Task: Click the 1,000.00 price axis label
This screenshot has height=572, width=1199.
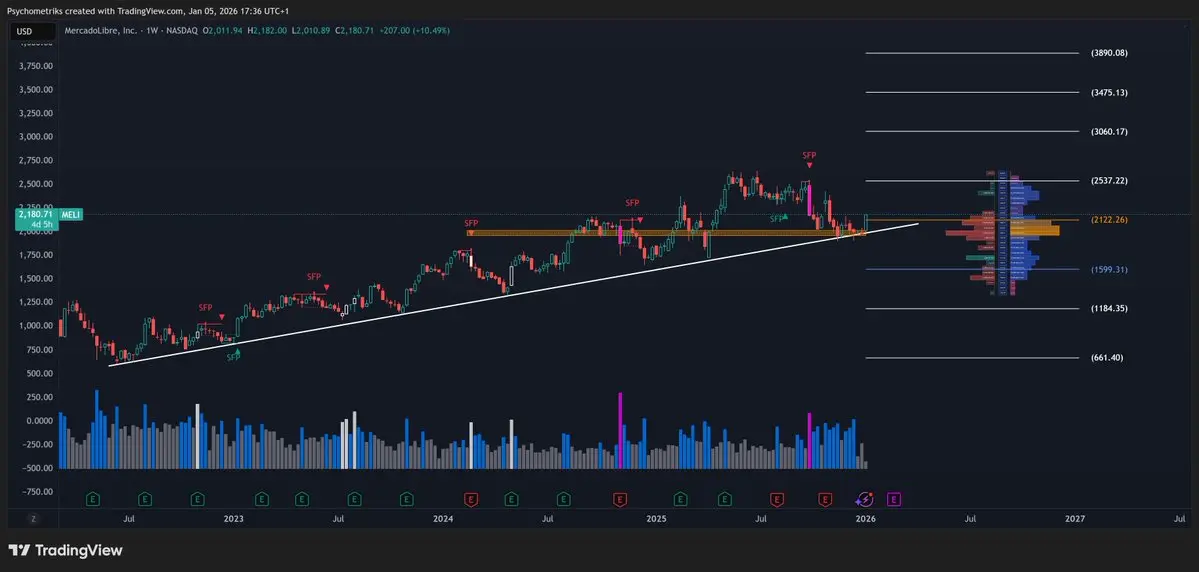Action: 36,326
